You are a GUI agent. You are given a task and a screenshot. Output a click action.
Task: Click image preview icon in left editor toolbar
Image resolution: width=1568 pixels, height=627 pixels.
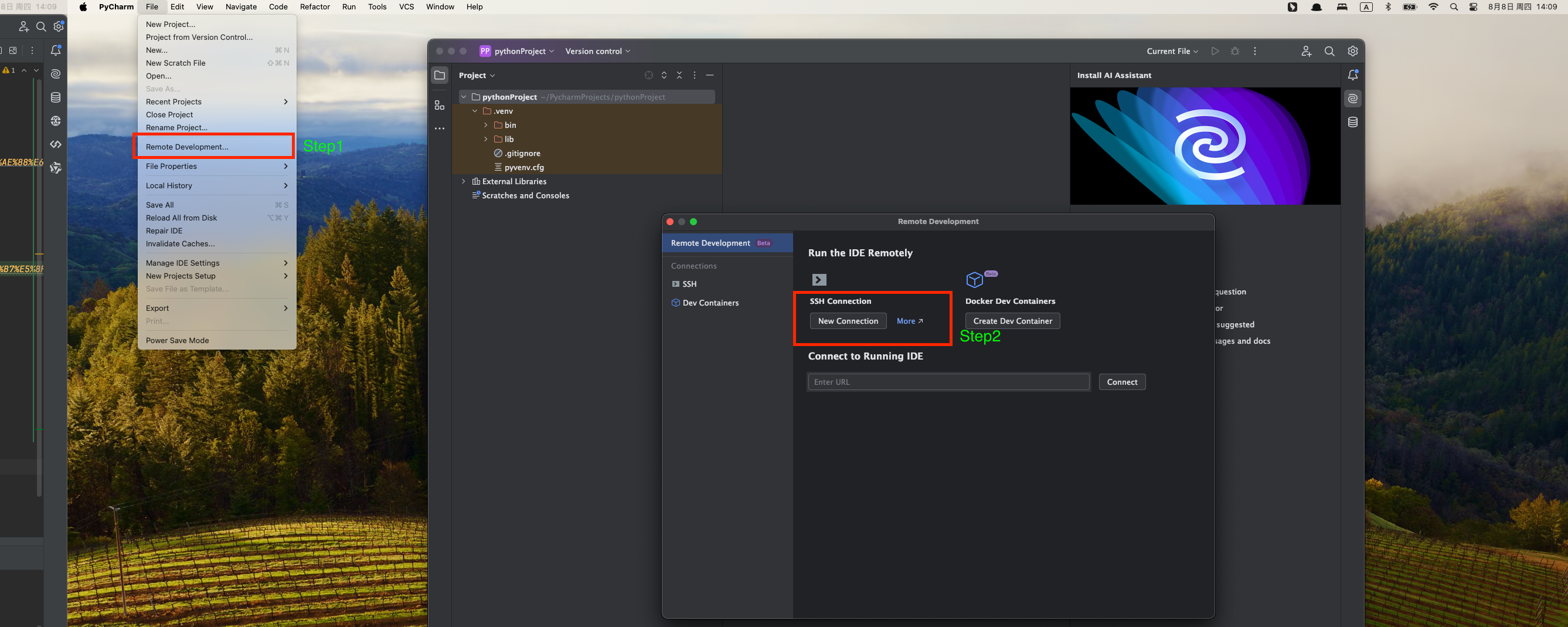(x=13, y=50)
